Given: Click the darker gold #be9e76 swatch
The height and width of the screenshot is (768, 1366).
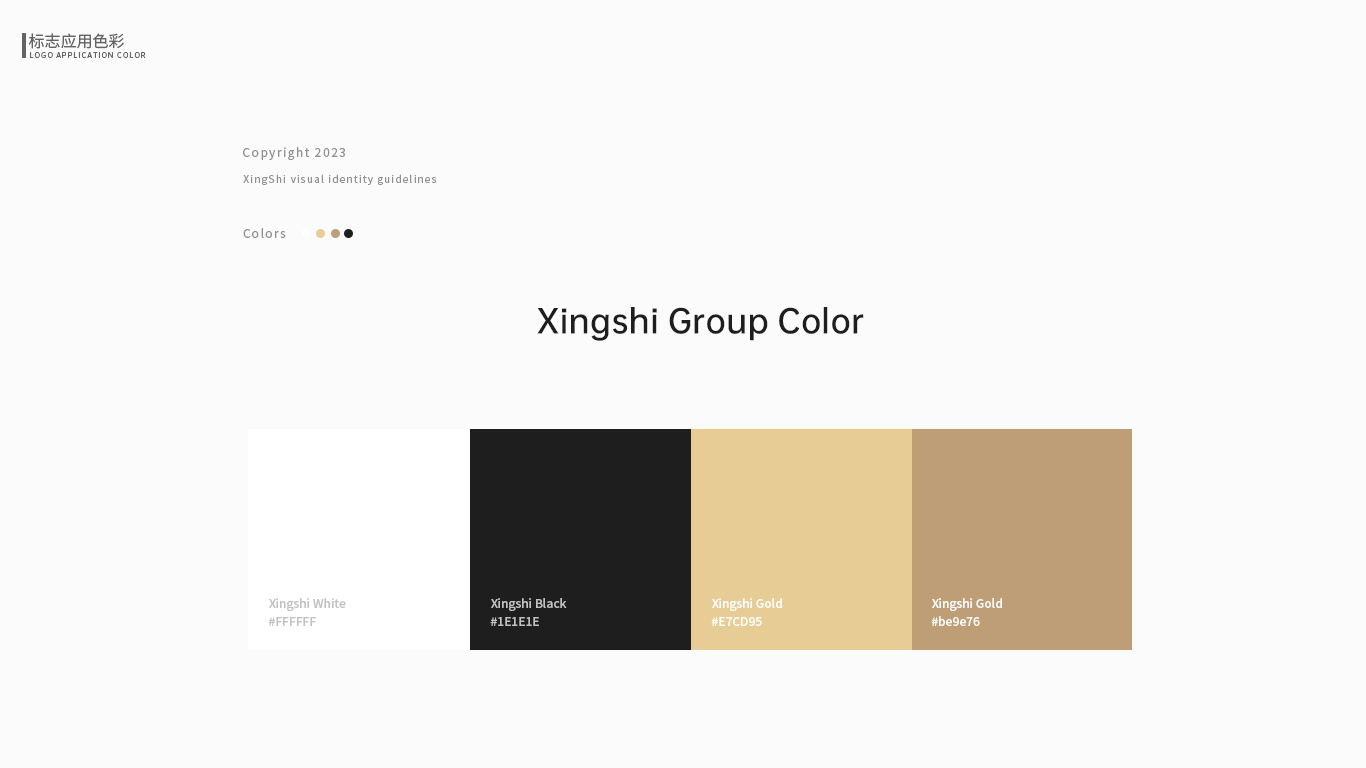Looking at the screenshot, I should click(1022, 539).
